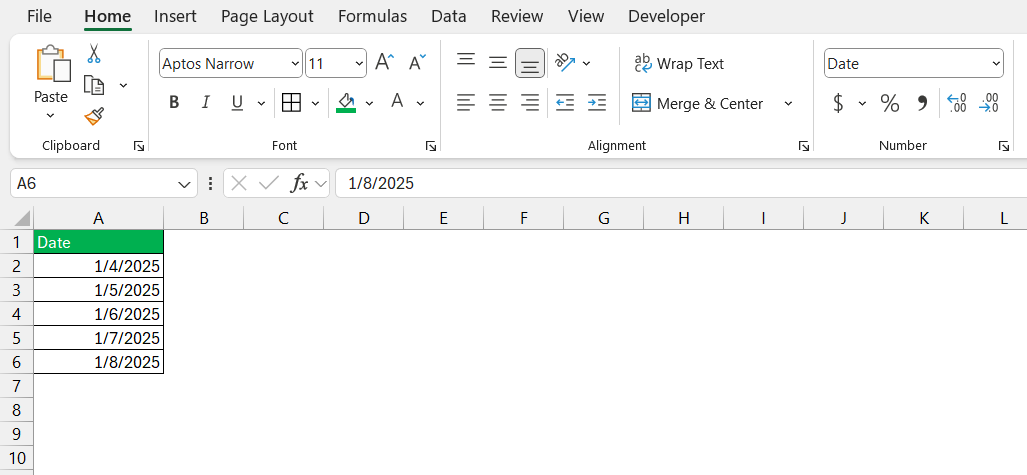Toggle Bold formatting

(174, 103)
